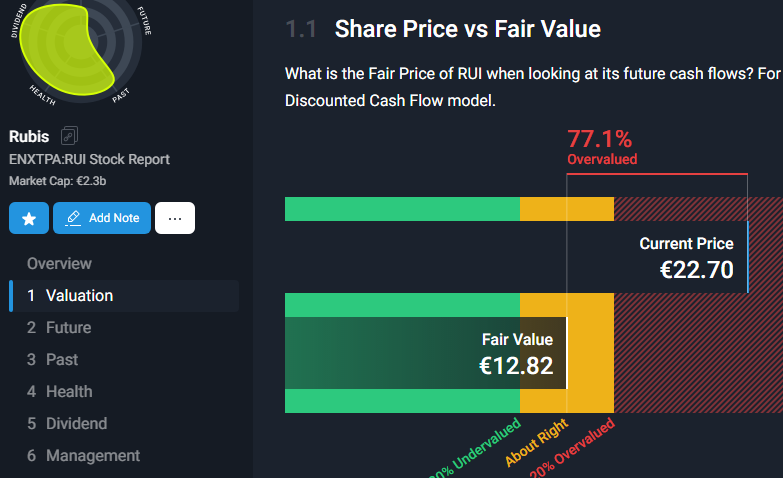
Task: Open the three-dots more options button
Action: [175, 218]
